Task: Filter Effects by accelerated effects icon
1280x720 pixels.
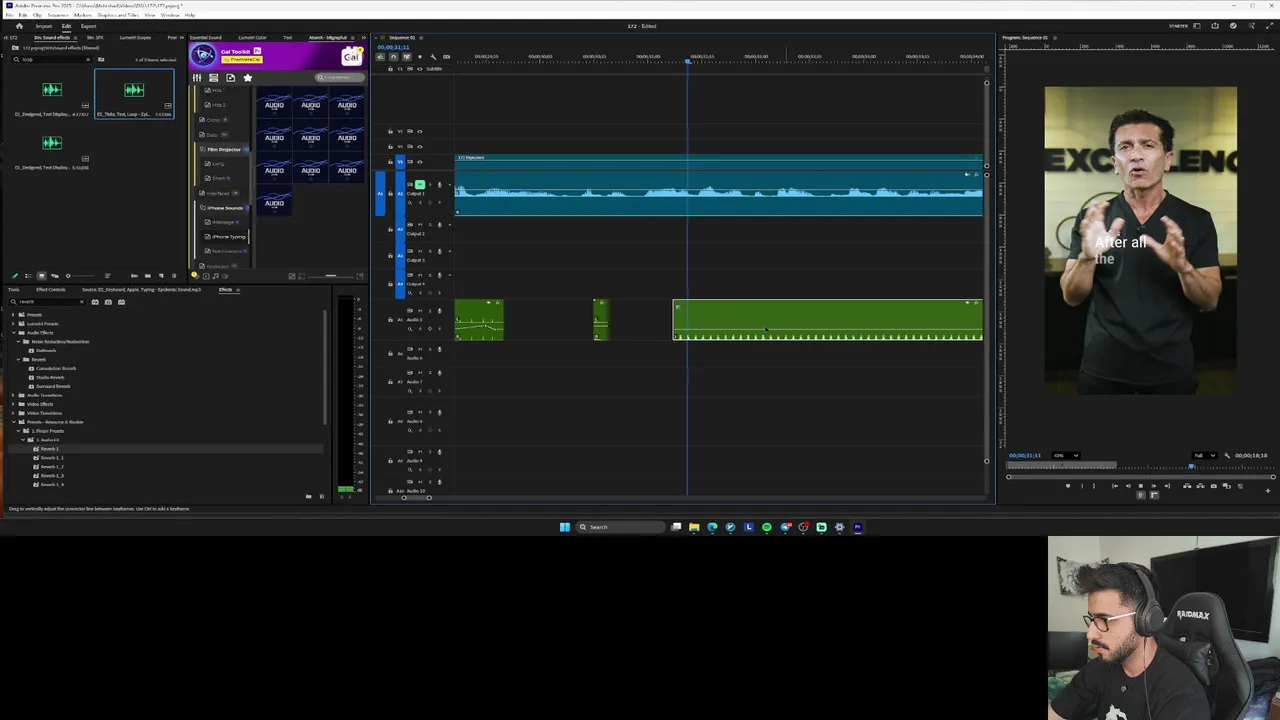Action: click(x=95, y=302)
